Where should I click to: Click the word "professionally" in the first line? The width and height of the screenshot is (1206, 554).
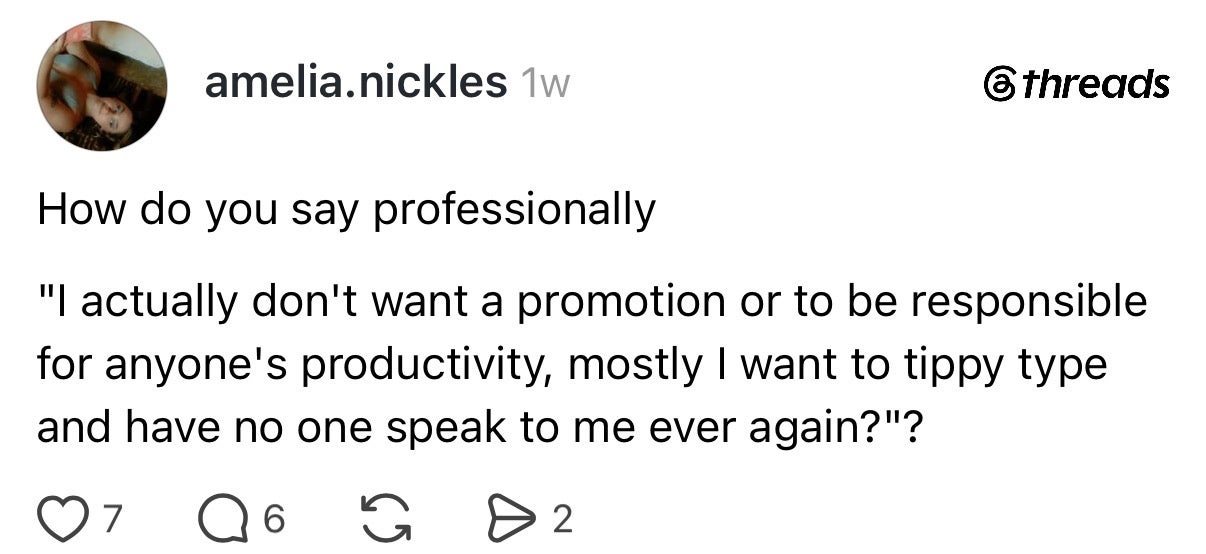[515, 212]
